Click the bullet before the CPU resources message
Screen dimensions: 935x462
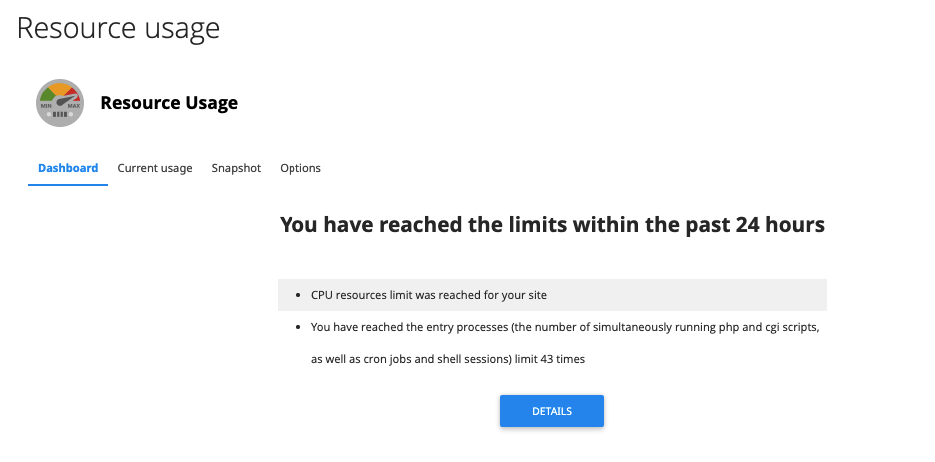coord(300,295)
